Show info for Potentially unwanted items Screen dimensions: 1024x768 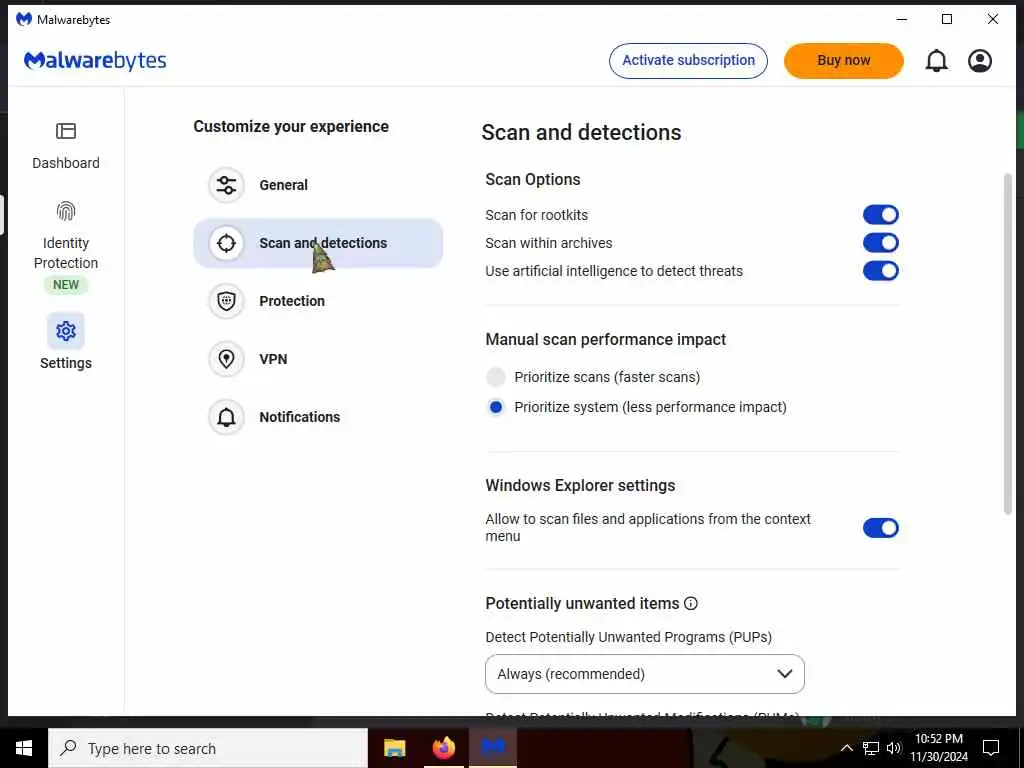coord(691,603)
